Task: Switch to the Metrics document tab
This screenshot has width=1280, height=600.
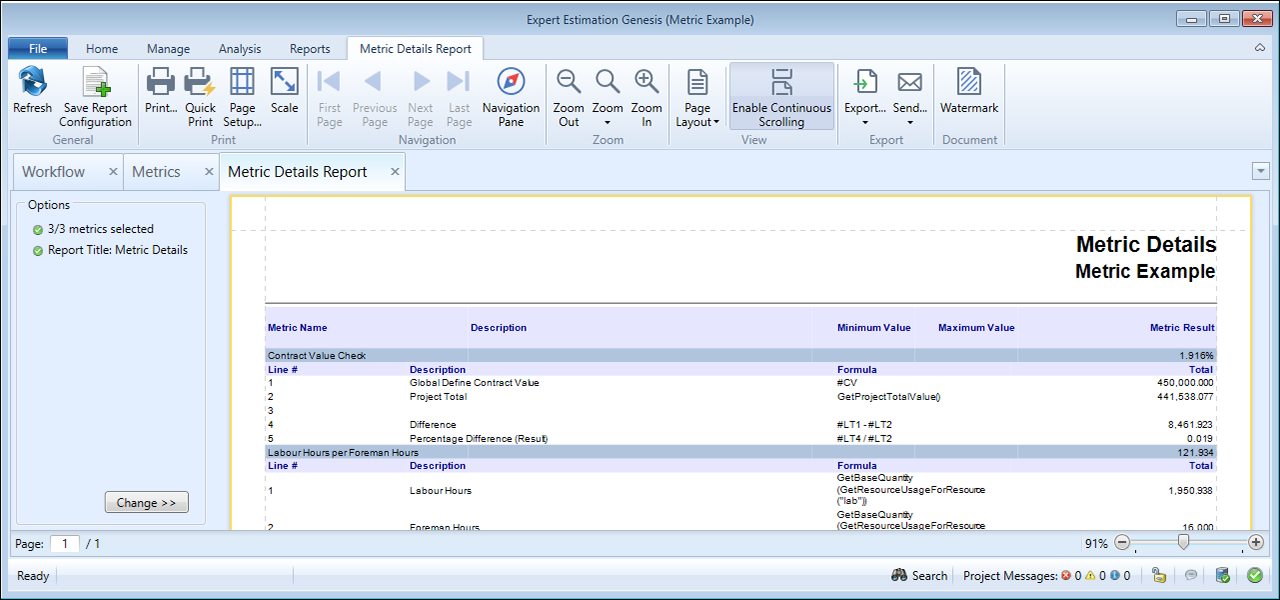Action: point(156,172)
